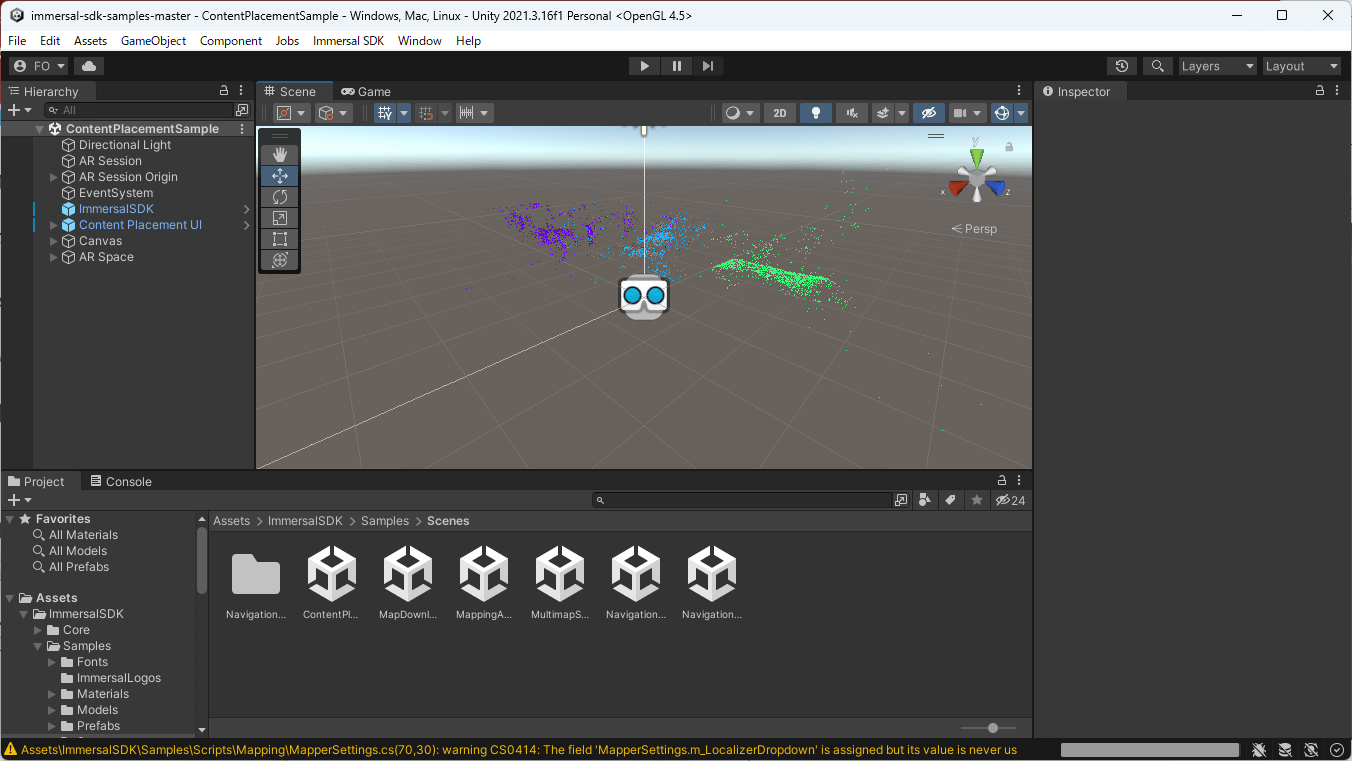Screen dimensions: 1352x761
Task: Click the favorites star search icon
Action: (977, 500)
